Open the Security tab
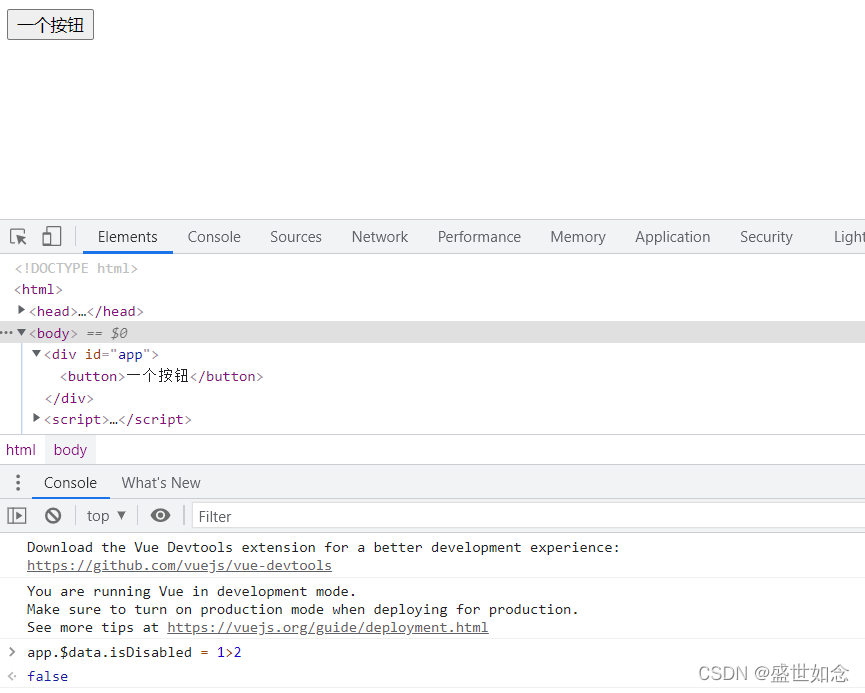The height and width of the screenshot is (693, 865). point(766,237)
